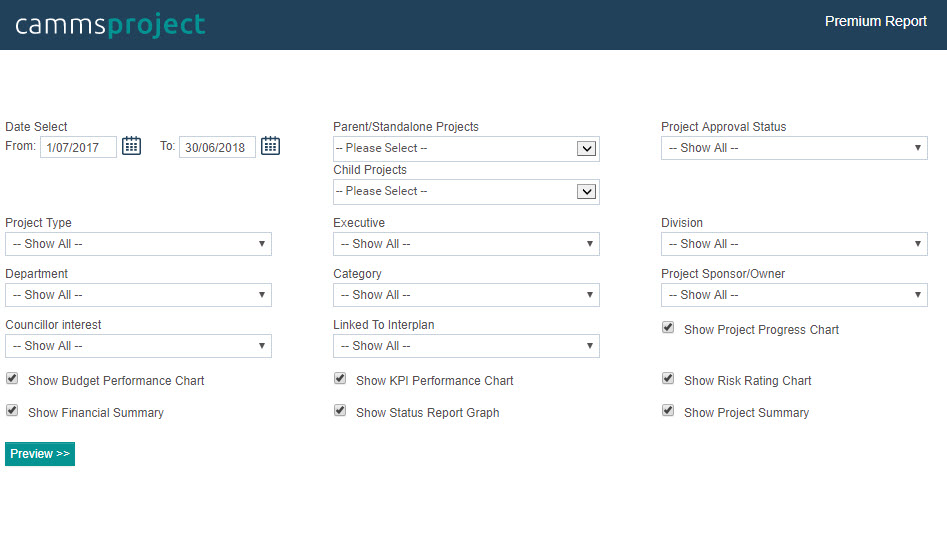
Task: Uncheck Show Risk Rating Chart
Action: (668, 379)
